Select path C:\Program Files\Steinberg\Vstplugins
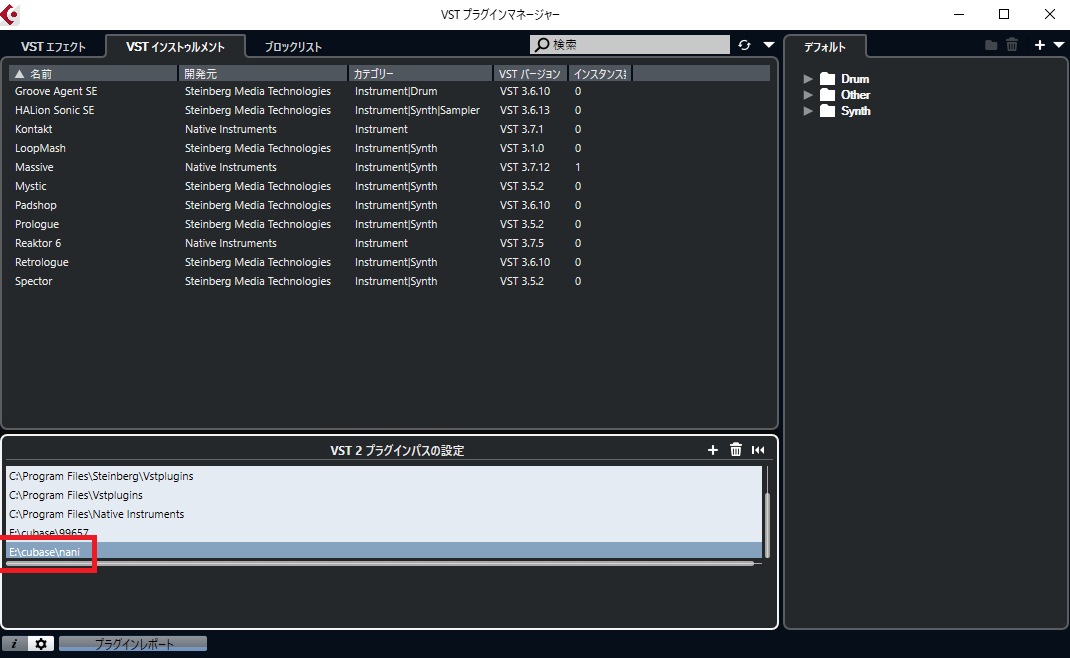Viewport: 1070px width, 658px height. click(x=384, y=476)
